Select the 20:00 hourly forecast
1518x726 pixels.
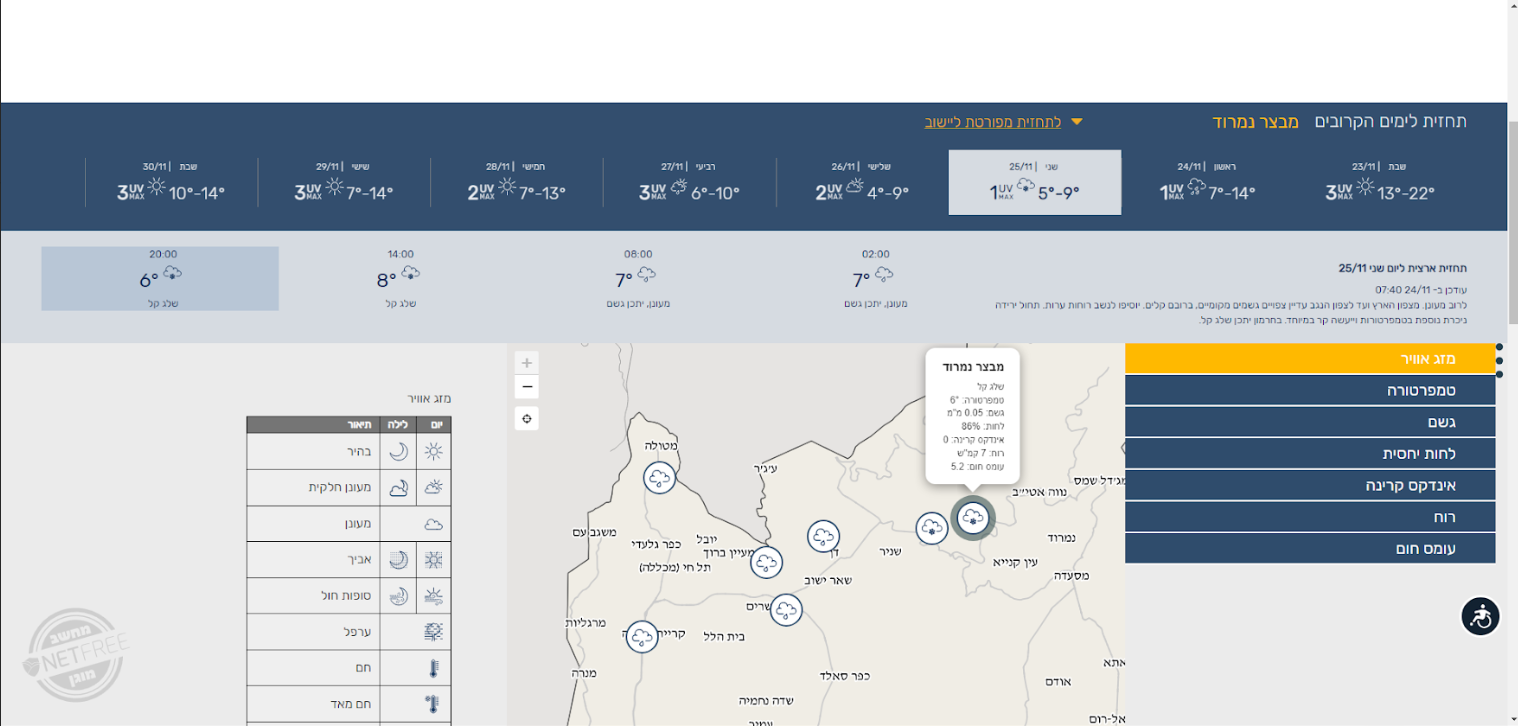click(160, 278)
